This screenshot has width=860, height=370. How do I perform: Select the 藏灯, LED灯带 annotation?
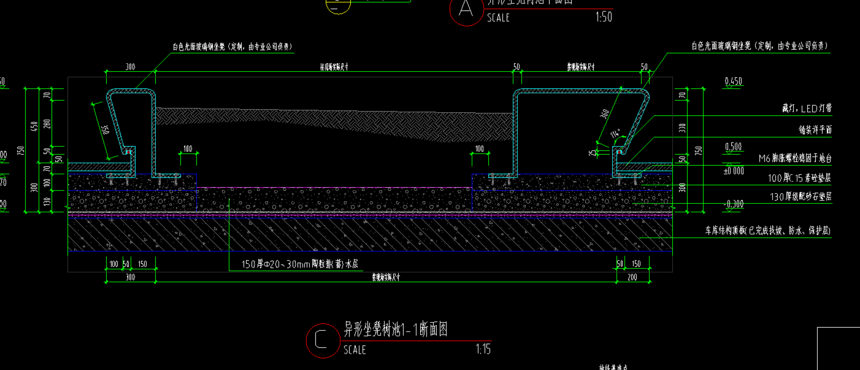tap(807, 109)
